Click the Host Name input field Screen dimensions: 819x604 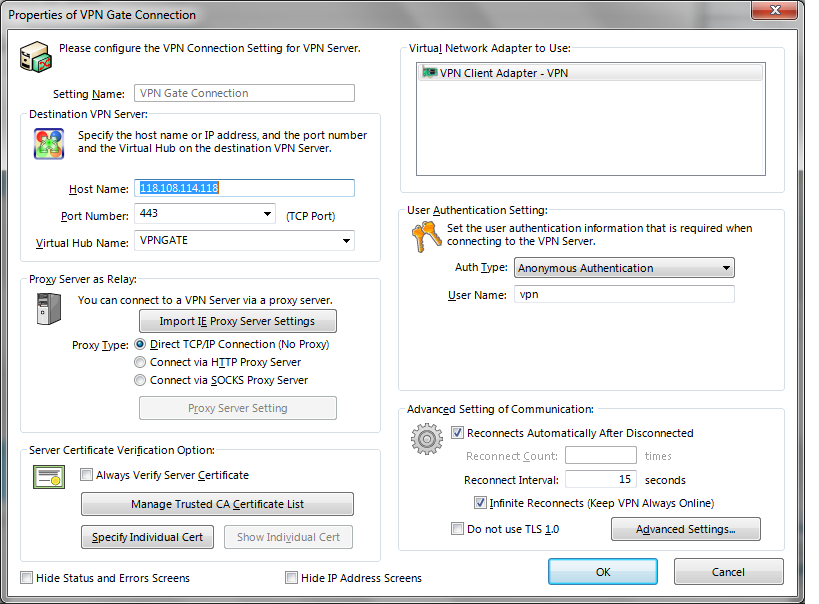pos(245,188)
